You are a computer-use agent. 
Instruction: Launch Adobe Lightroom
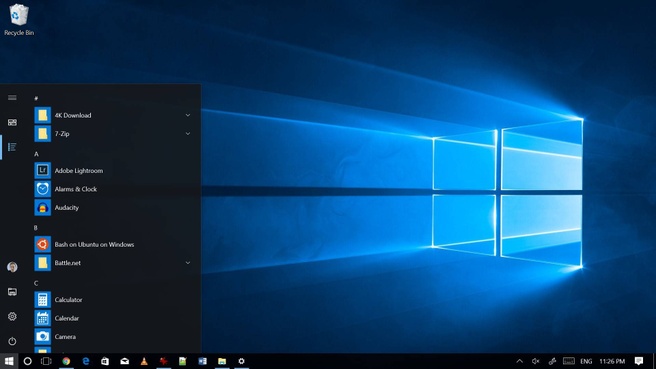pos(113,170)
